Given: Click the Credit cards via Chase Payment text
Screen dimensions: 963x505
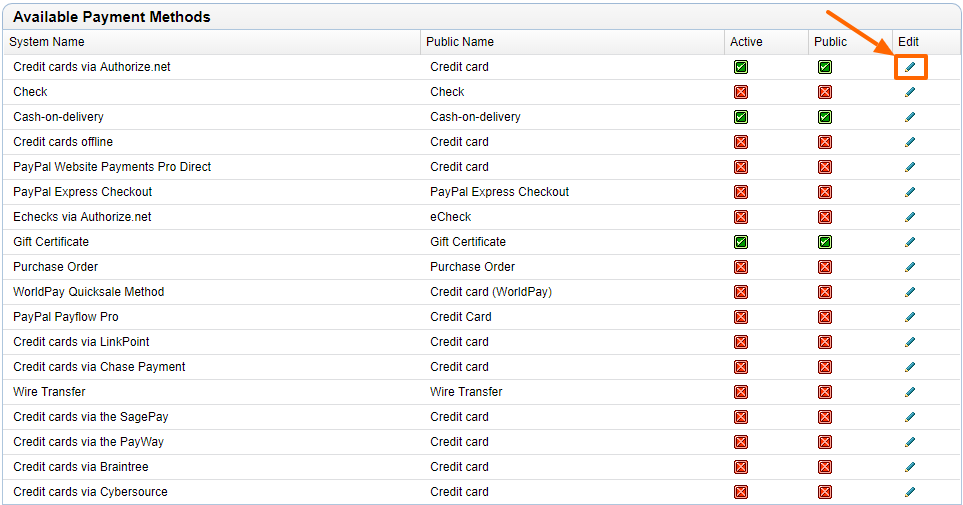Looking at the screenshot, I should tap(99, 367).
